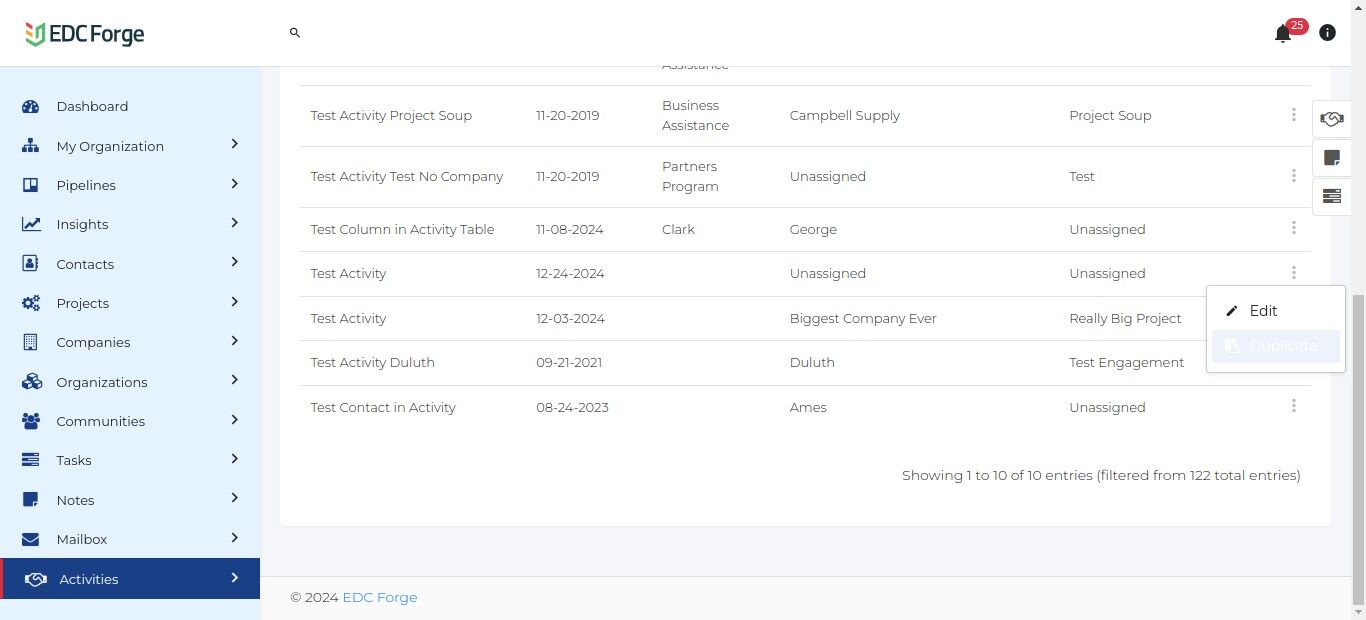Select Edit from the row context menu
1366x620 pixels.
1263,311
